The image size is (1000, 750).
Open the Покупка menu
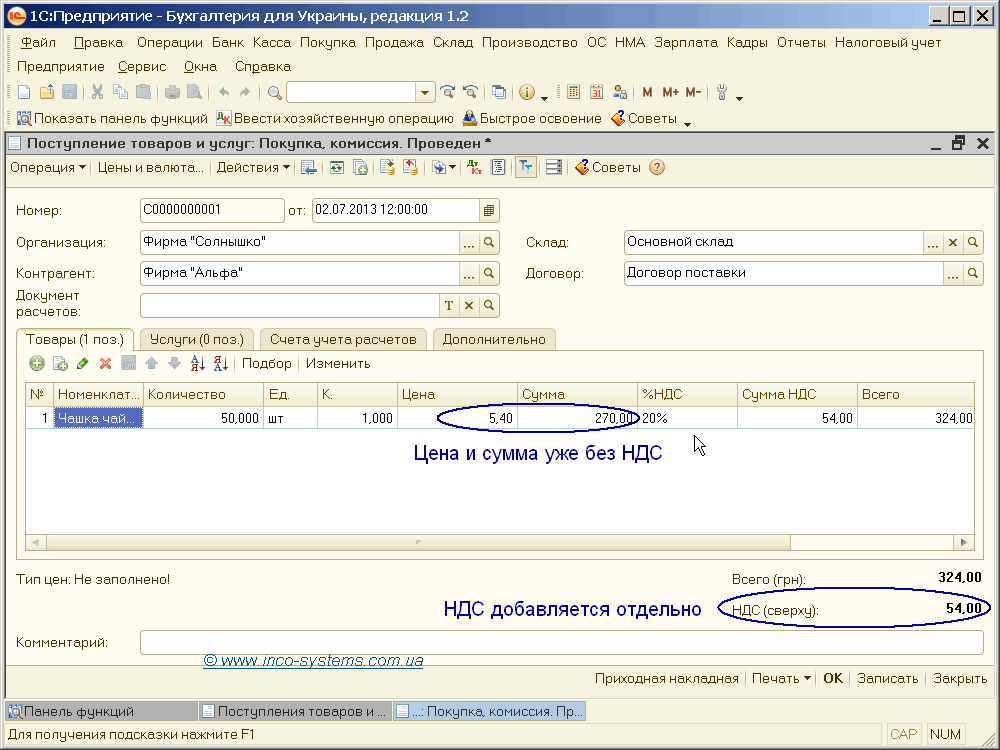pyautogui.click(x=328, y=43)
